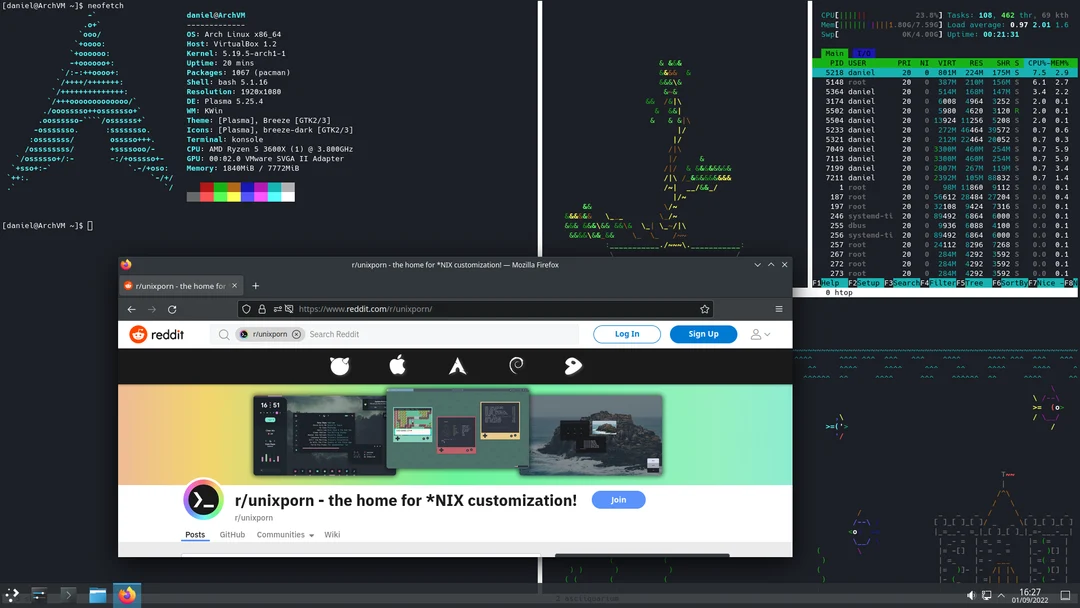Click the Log In button
This screenshot has height=608, width=1080.
point(627,334)
